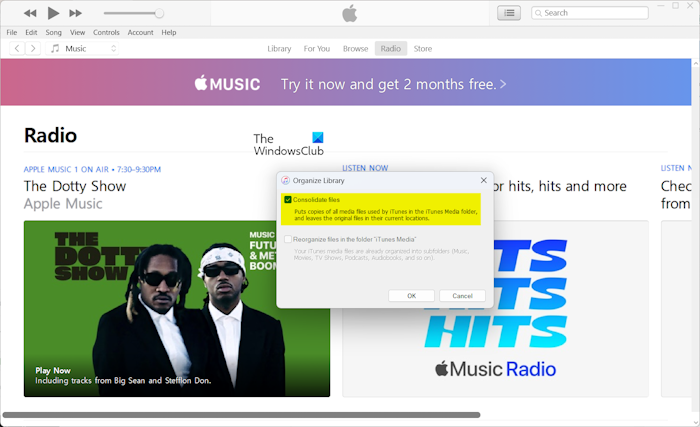700x427 pixels.
Task: Click 'APPLE MUSIC 1 ON AIR' text
Action: coord(66,169)
